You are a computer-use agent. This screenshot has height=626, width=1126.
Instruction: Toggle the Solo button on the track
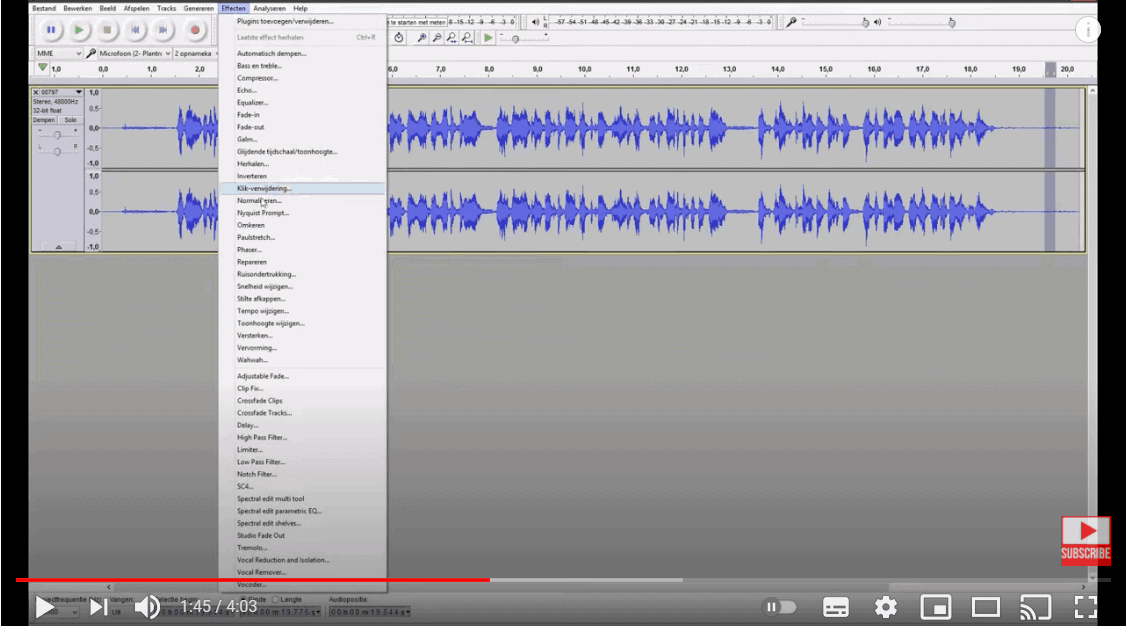[70, 120]
